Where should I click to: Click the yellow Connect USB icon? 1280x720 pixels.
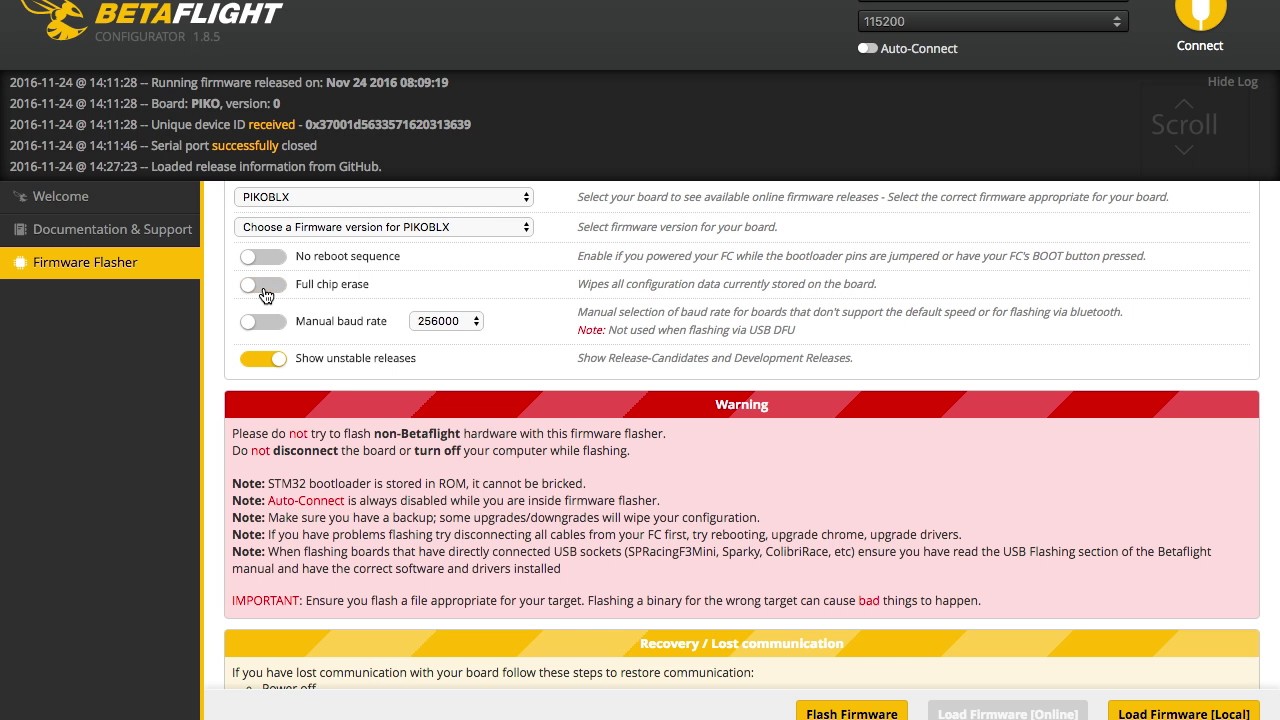[1200, 14]
